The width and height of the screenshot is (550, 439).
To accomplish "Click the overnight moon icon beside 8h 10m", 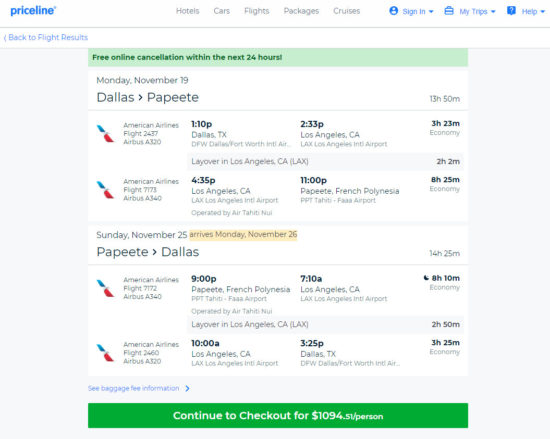I will (x=426, y=278).
